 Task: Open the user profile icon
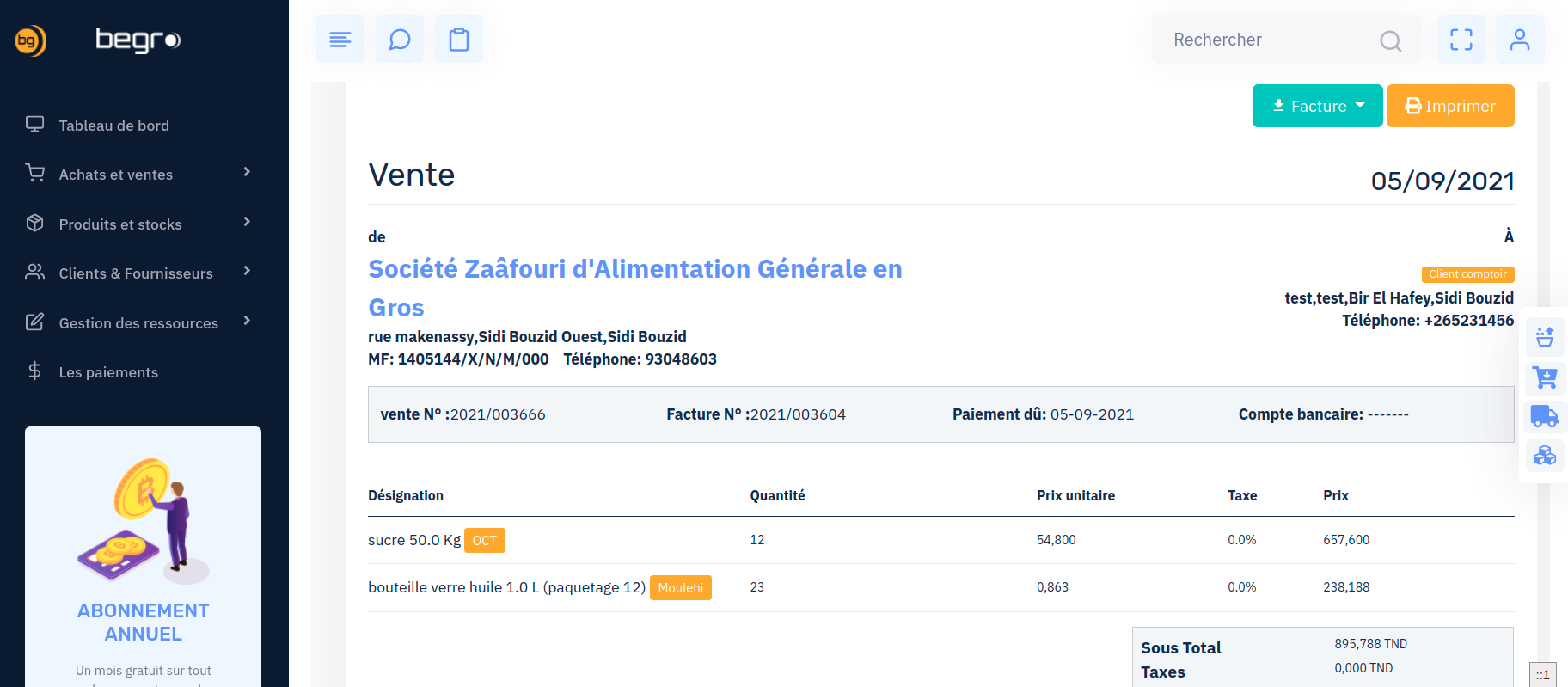(1520, 40)
